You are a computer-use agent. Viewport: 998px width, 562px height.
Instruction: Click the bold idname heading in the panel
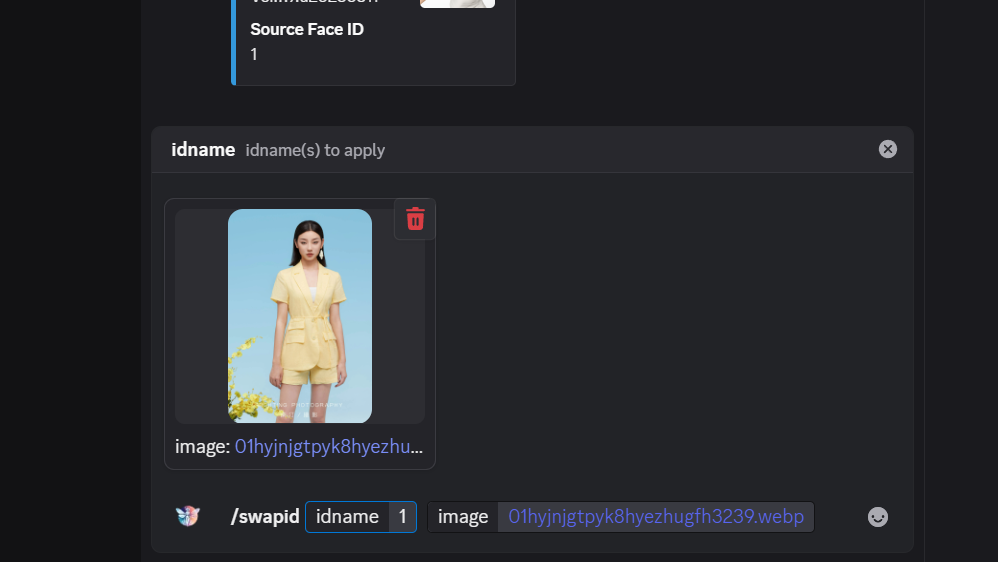(203, 150)
